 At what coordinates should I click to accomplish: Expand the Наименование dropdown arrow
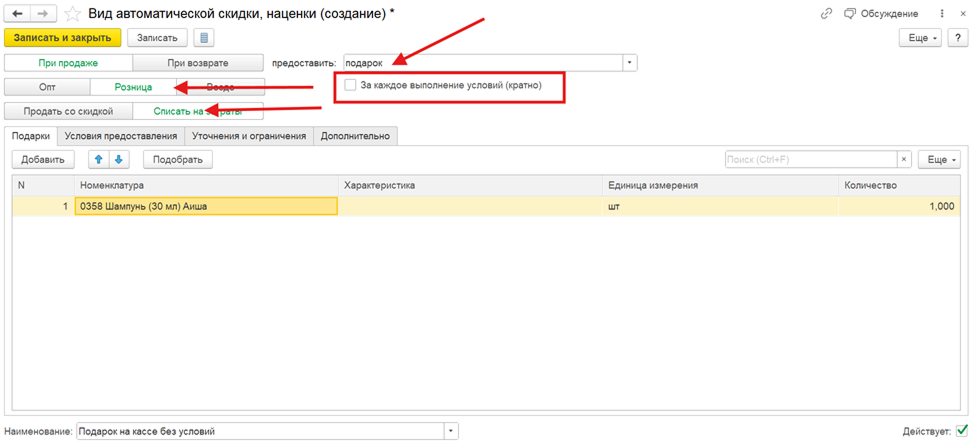[452, 431]
